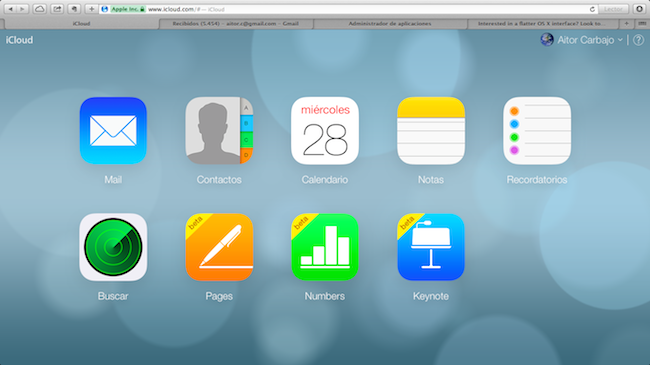Switch to the Recibidos Gmail tab
Image resolution: width=650 pixels, height=365 pixels.
(x=235, y=24)
